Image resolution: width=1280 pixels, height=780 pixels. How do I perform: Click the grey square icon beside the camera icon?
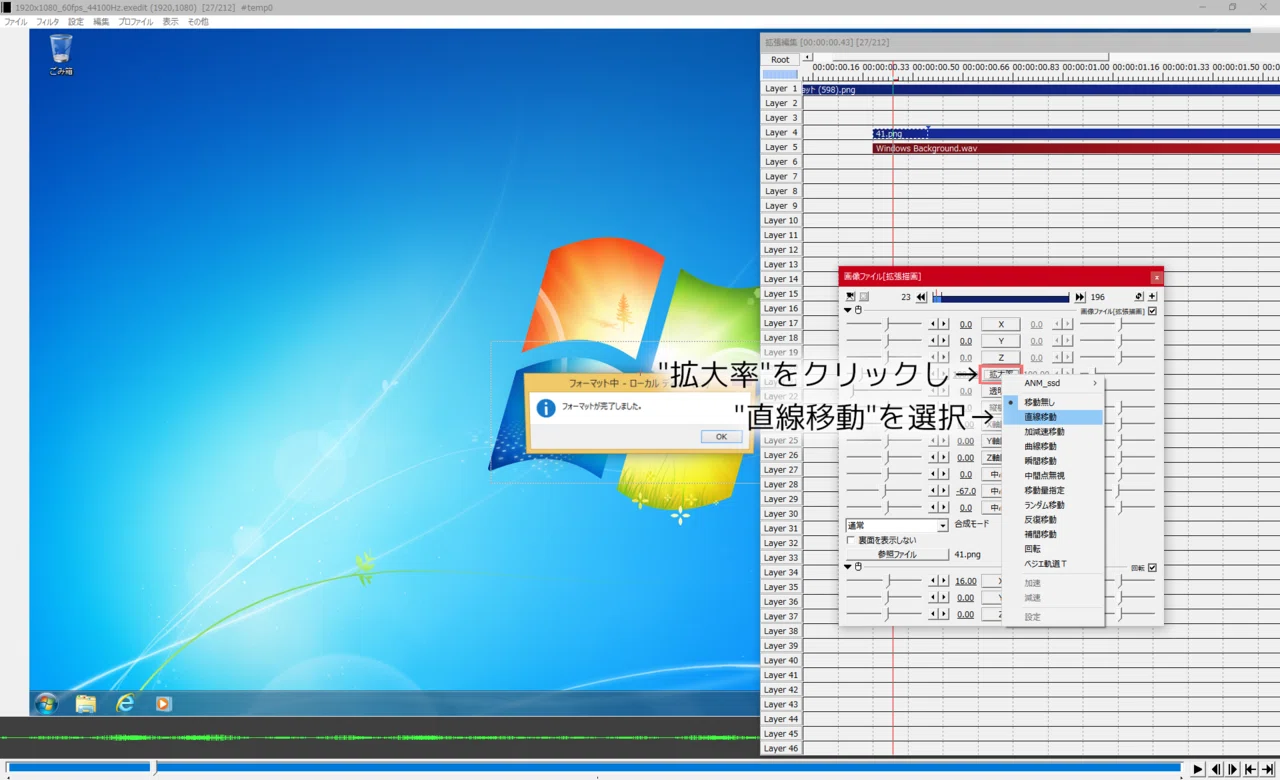[x=864, y=297]
